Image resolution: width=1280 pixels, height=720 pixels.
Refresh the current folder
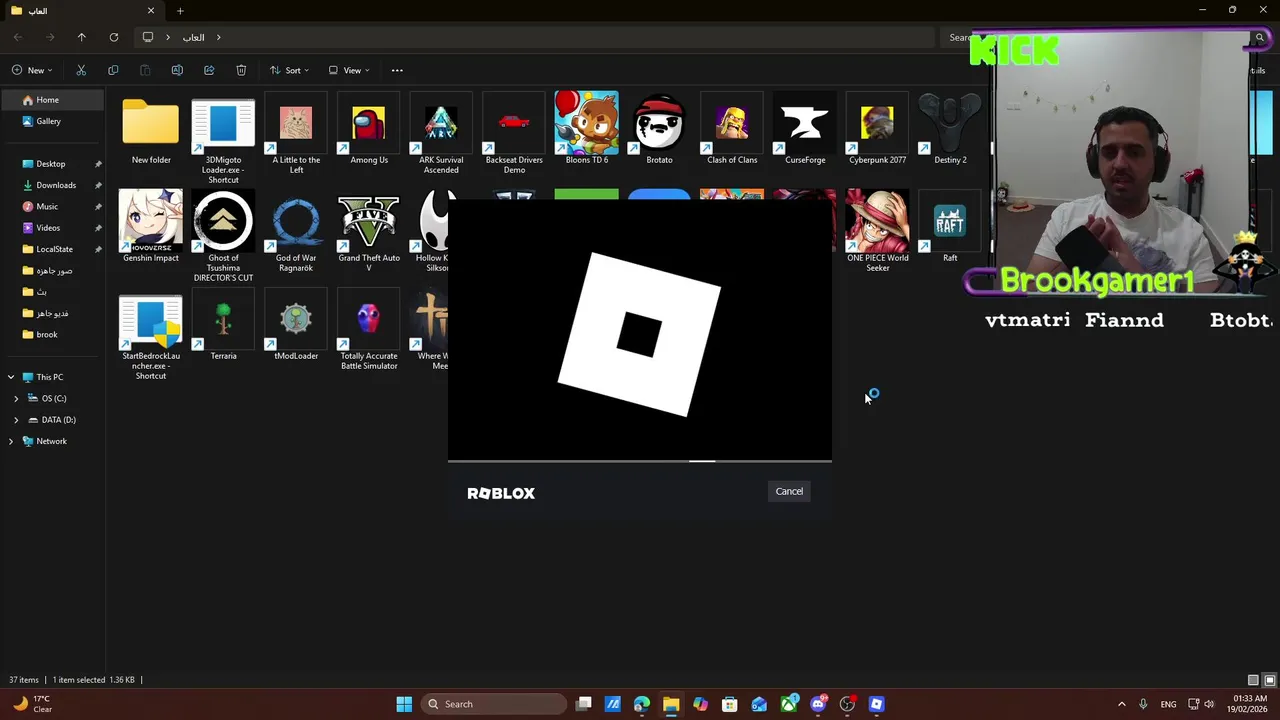pyautogui.click(x=114, y=37)
